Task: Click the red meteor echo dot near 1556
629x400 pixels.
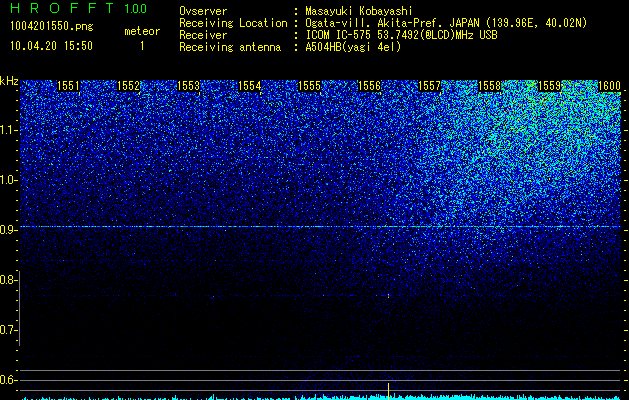Action: (388, 296)
